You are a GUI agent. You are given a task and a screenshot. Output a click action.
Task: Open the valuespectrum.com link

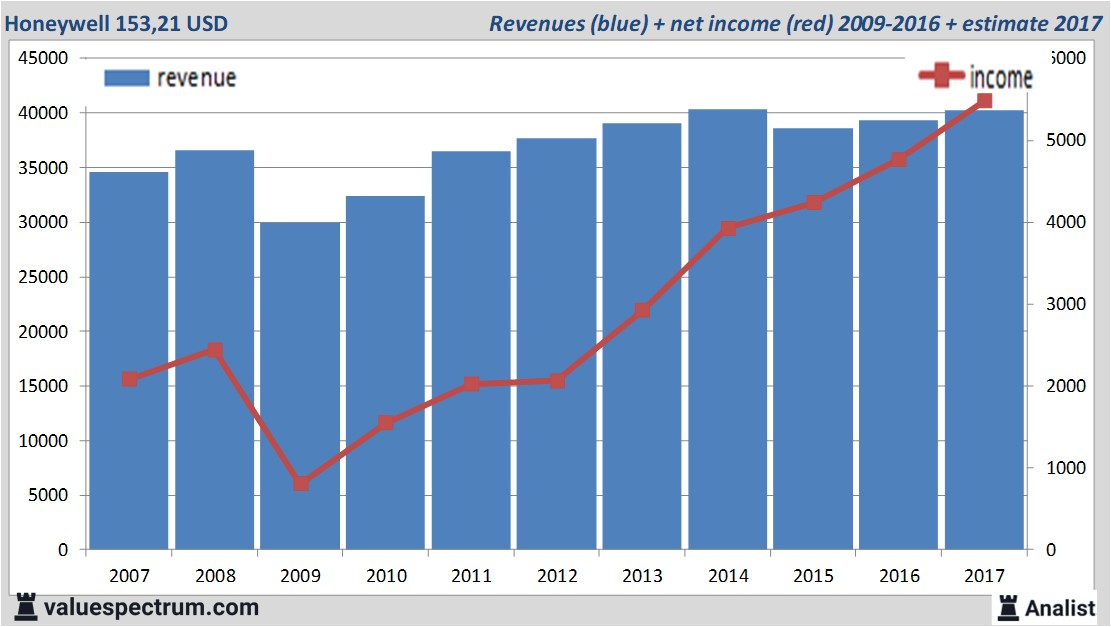click(152, 607)
